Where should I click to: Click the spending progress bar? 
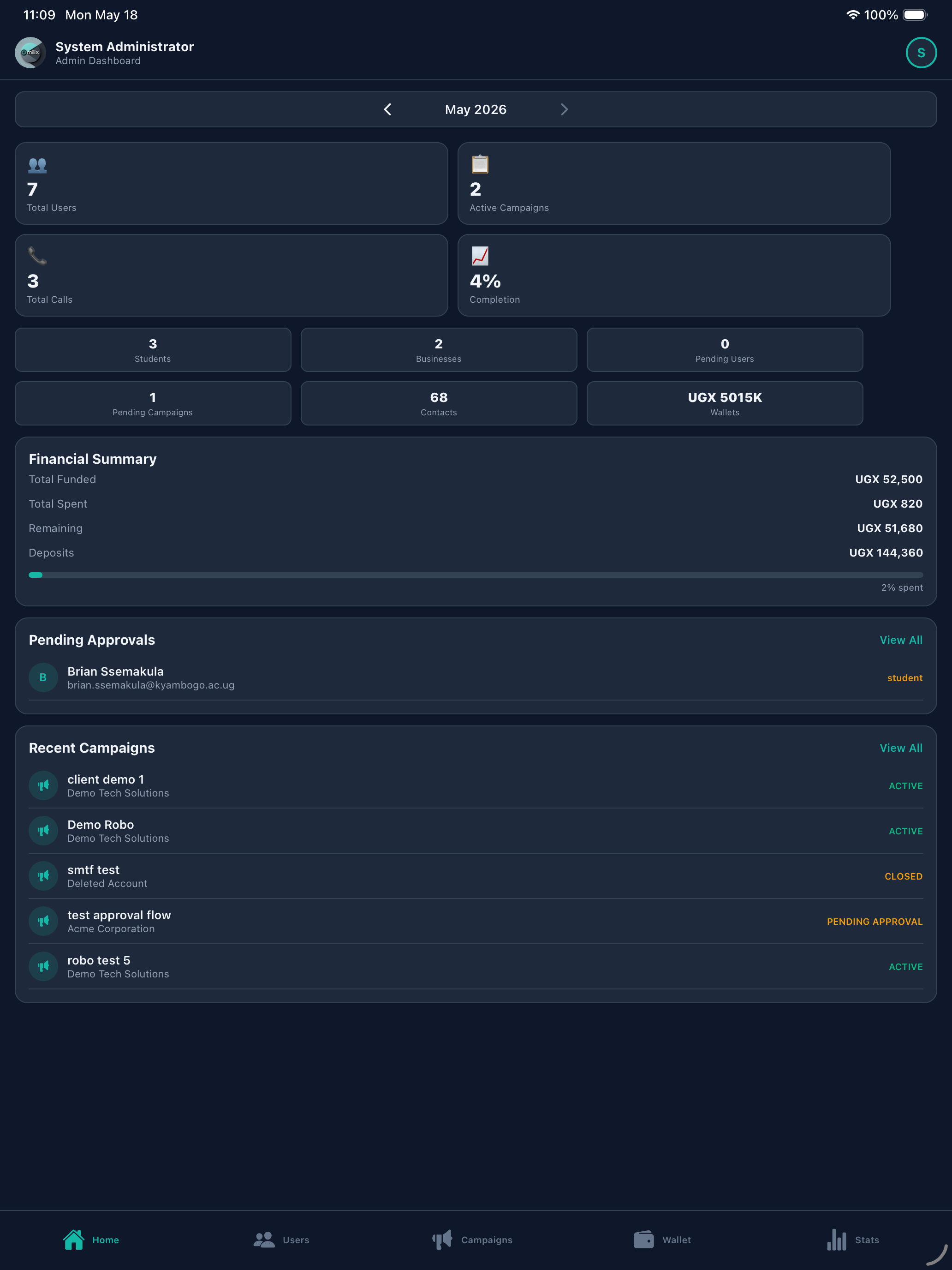tap(476, 575)
